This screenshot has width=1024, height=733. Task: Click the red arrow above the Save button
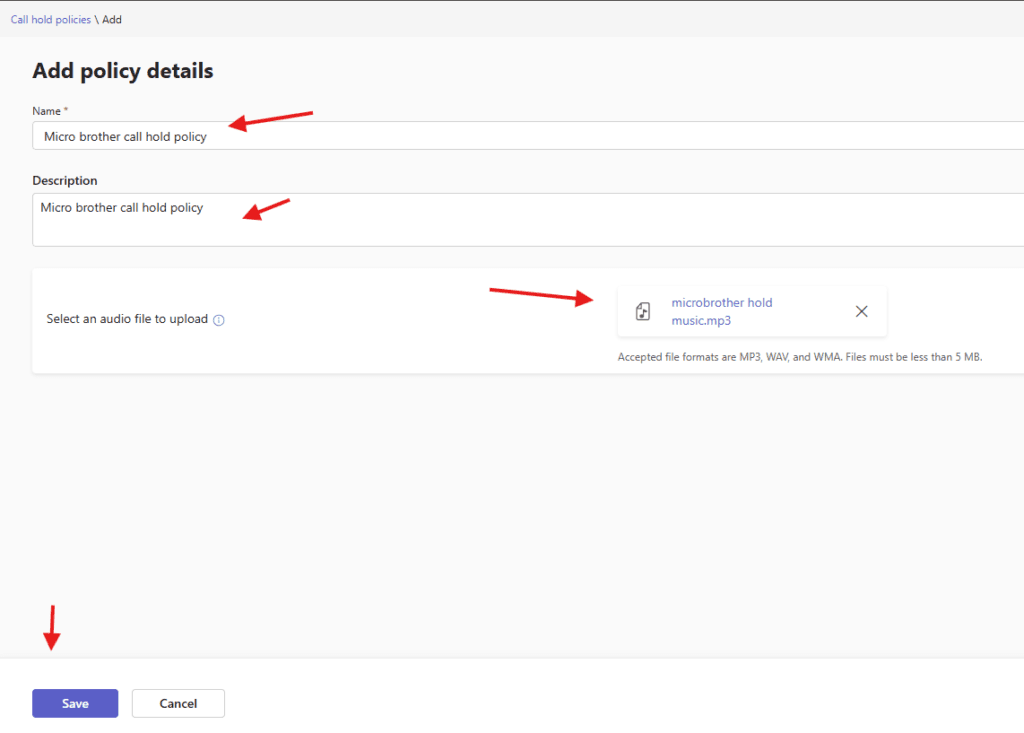[x=53, y=628]
